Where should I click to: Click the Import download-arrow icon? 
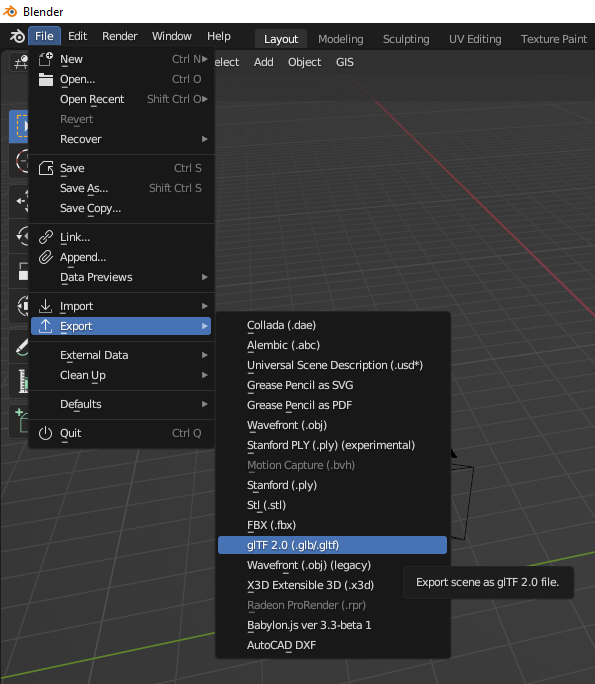[x=45, y=306]
